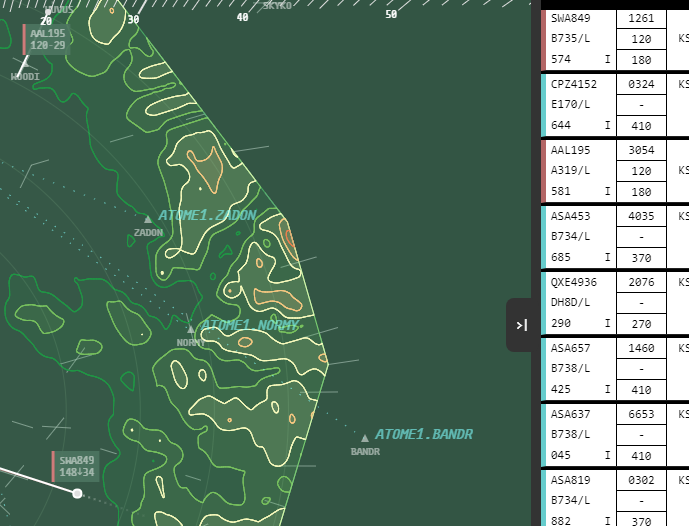The width and height of the screenshot is (689, 526).
Task: Click aircraft type A319/L on AAL195 strip
Action: 570,170
